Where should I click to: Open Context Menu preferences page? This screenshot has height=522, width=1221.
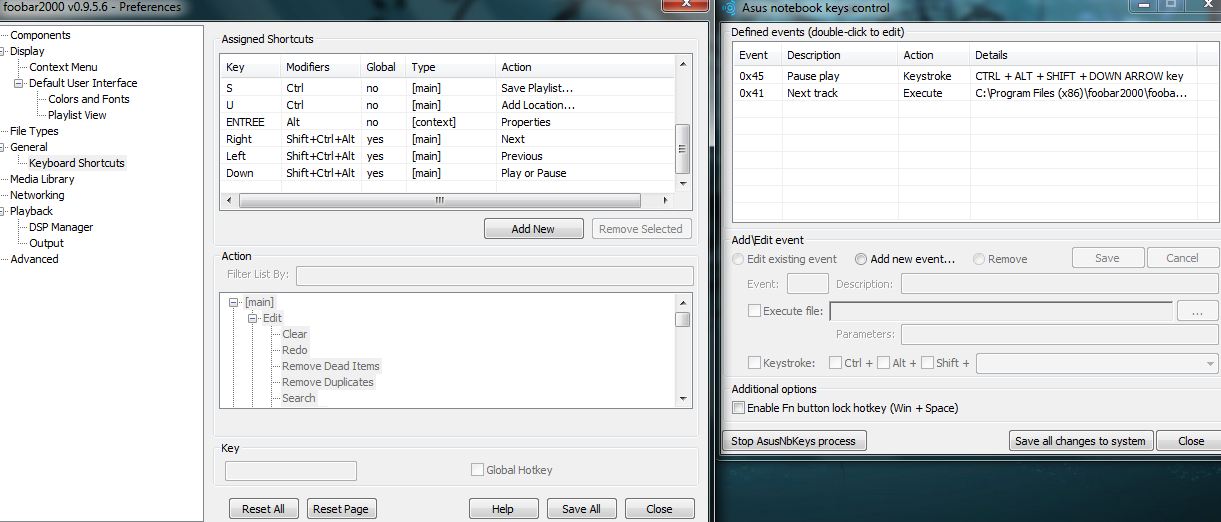63,67
